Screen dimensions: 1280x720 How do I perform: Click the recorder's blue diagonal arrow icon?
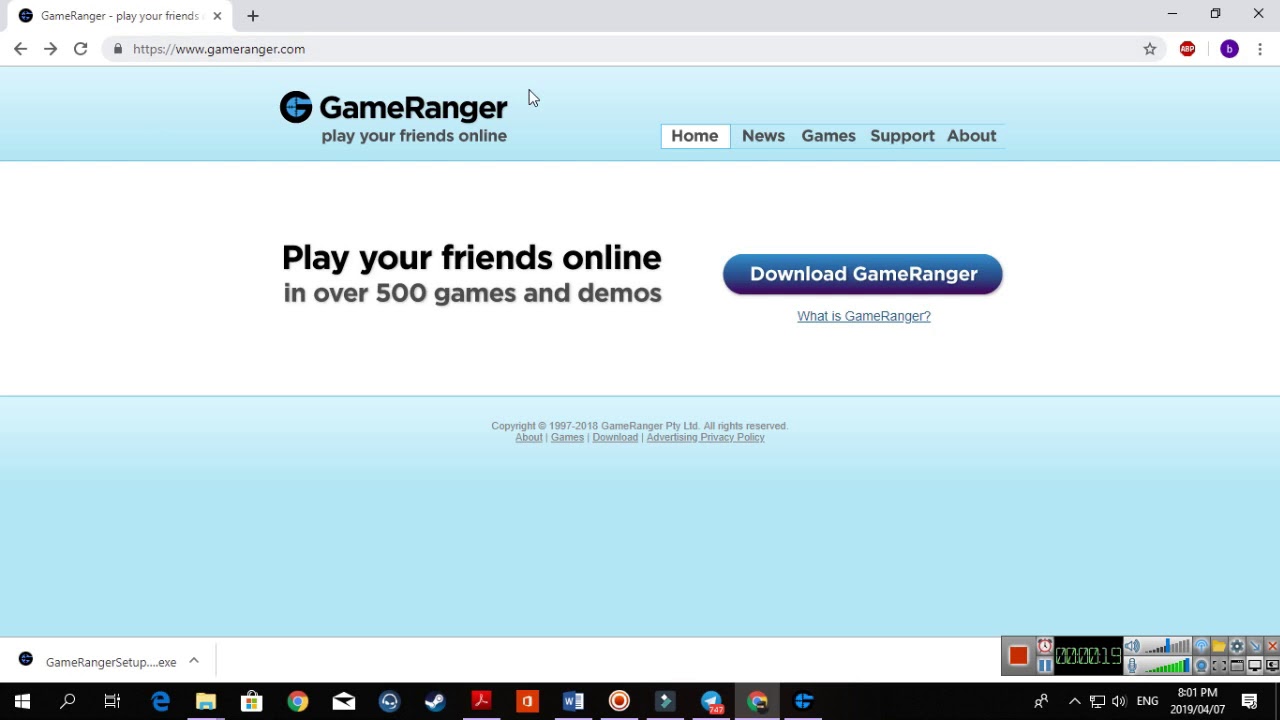1255,646
